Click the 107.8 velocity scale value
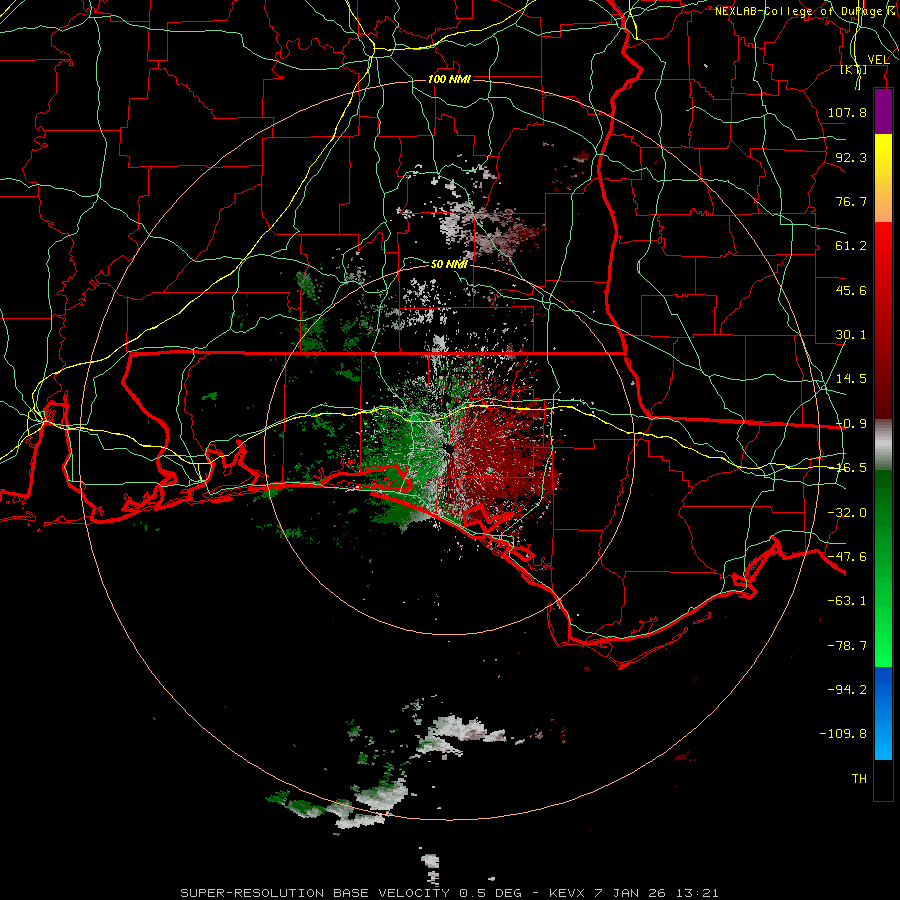Screen dimensions: 900x900 pos(847,112)
